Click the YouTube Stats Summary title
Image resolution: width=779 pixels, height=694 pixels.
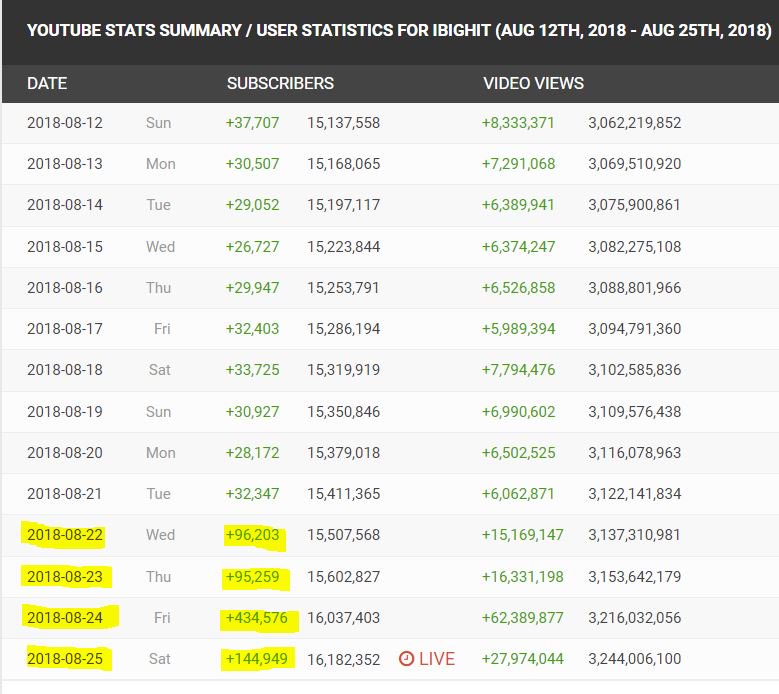click(x=399, y=30)
